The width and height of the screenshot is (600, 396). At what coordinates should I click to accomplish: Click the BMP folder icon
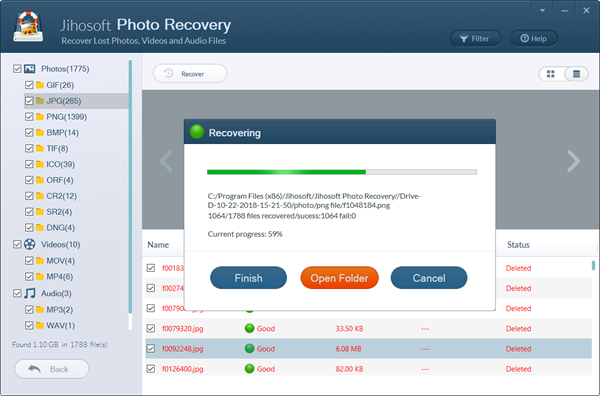coord(40,133)
